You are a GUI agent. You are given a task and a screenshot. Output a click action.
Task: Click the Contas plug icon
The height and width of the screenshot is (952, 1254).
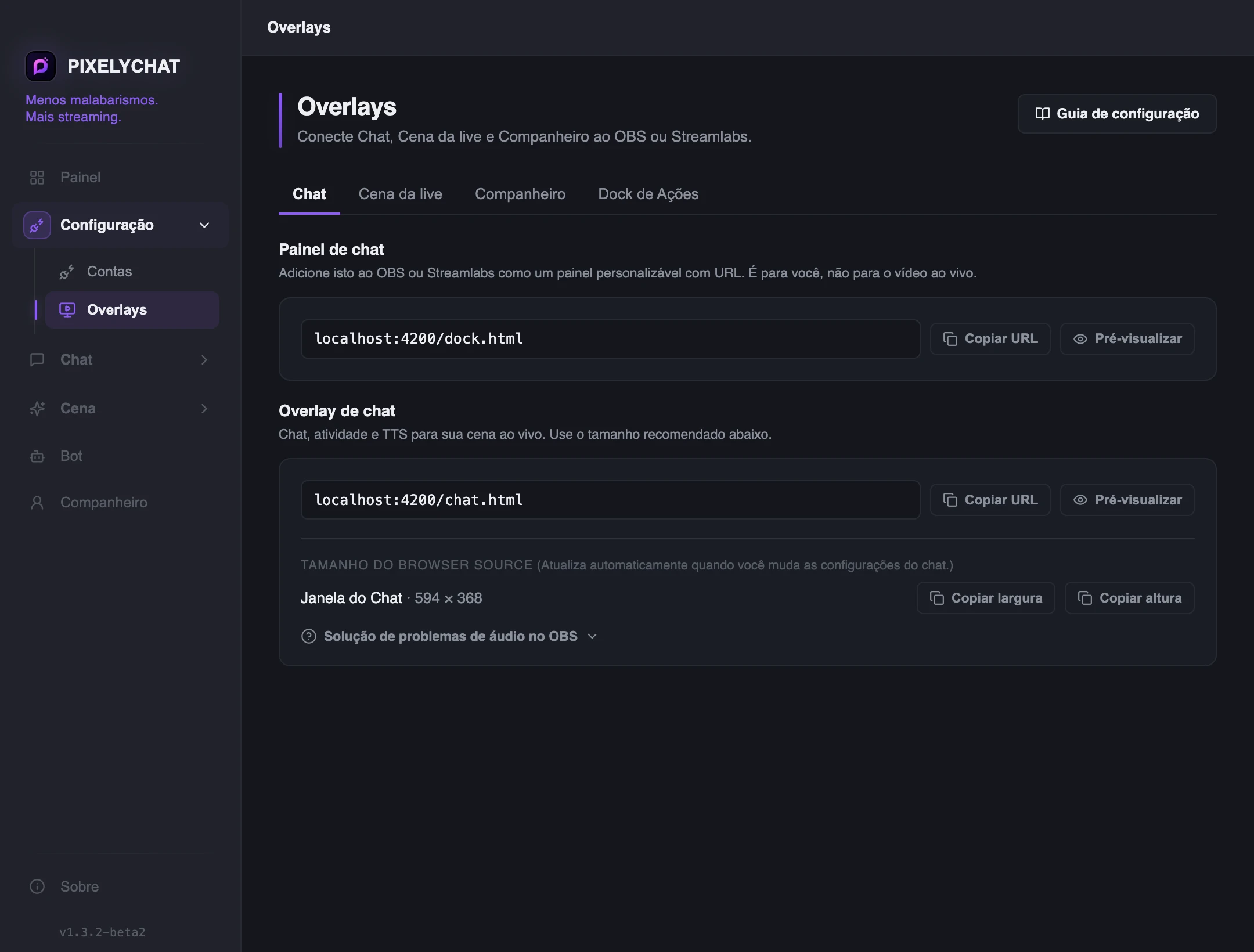[x=67, y=272]
